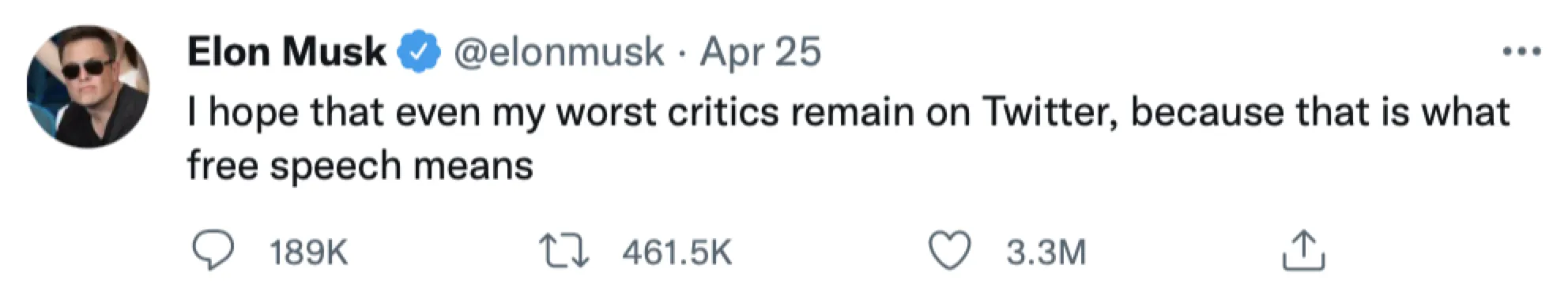Click the words "free speech means"
Image resolution: width=1568 pixels, height=303 pixels.
[x=360, y=166]
